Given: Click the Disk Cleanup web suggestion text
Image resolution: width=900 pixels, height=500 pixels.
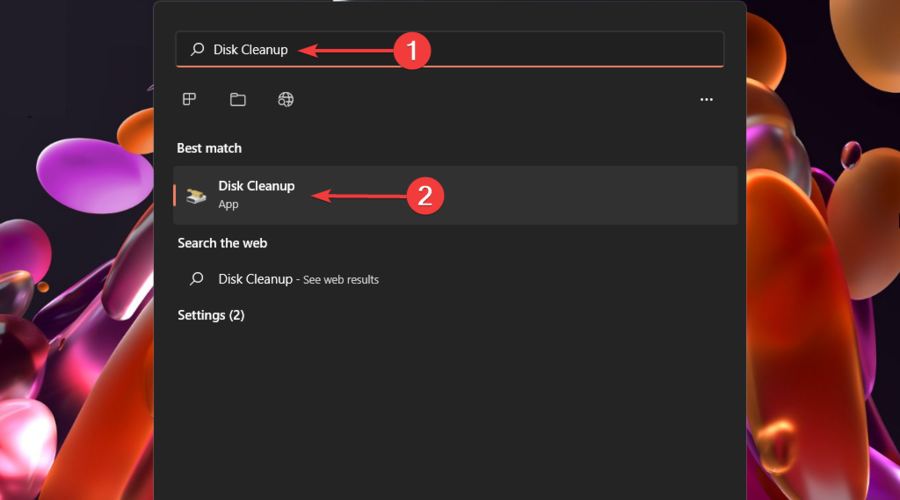Looking at the screenshot, I should (255, 279).
